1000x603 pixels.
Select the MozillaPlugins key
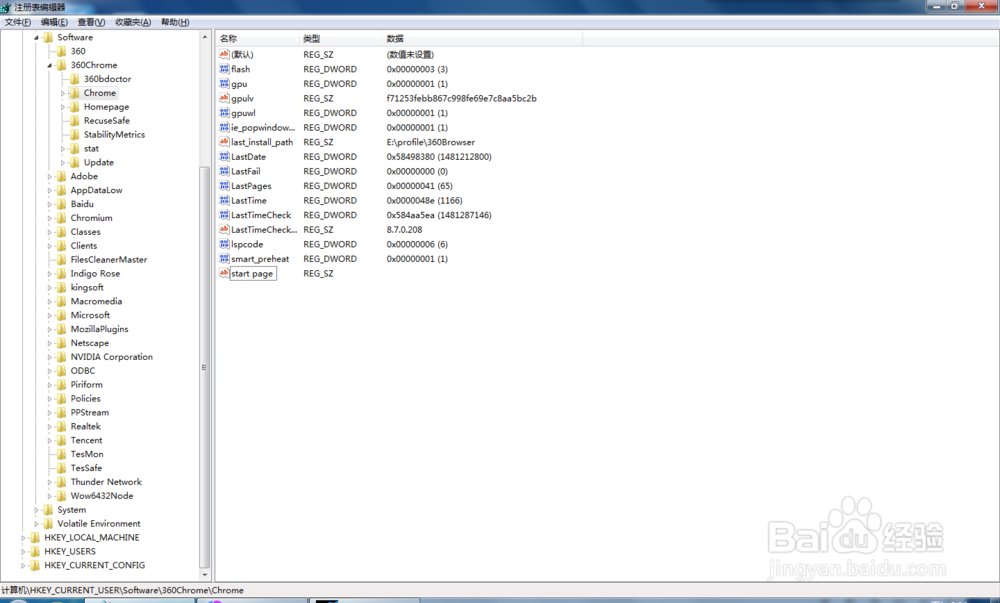tap(99, 329)
